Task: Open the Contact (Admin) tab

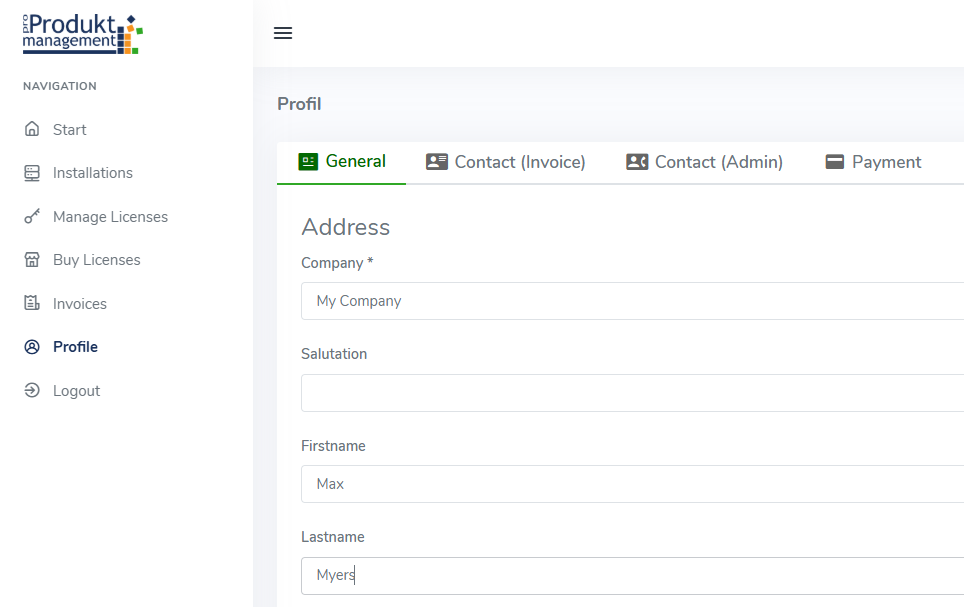Action: click(705, 162)
